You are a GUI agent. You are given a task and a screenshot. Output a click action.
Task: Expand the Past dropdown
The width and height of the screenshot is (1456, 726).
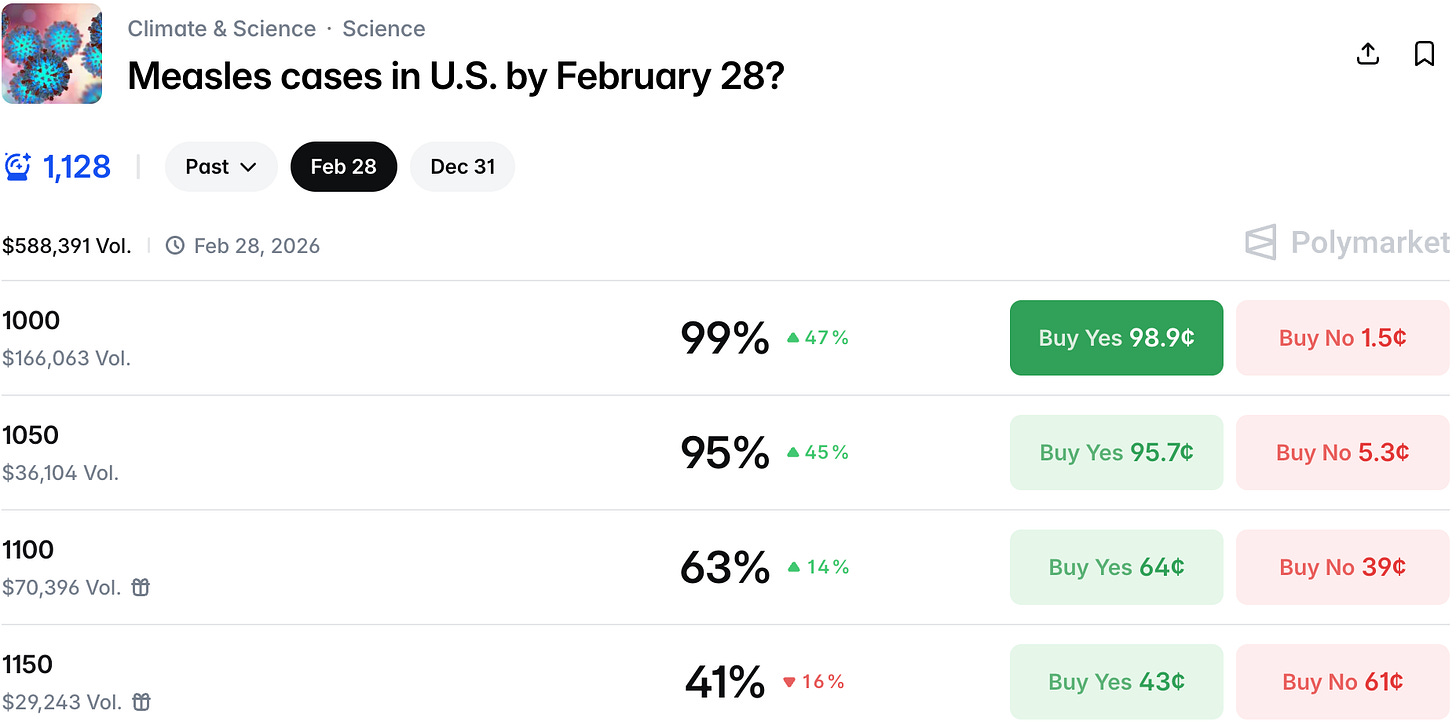point(221,166)
